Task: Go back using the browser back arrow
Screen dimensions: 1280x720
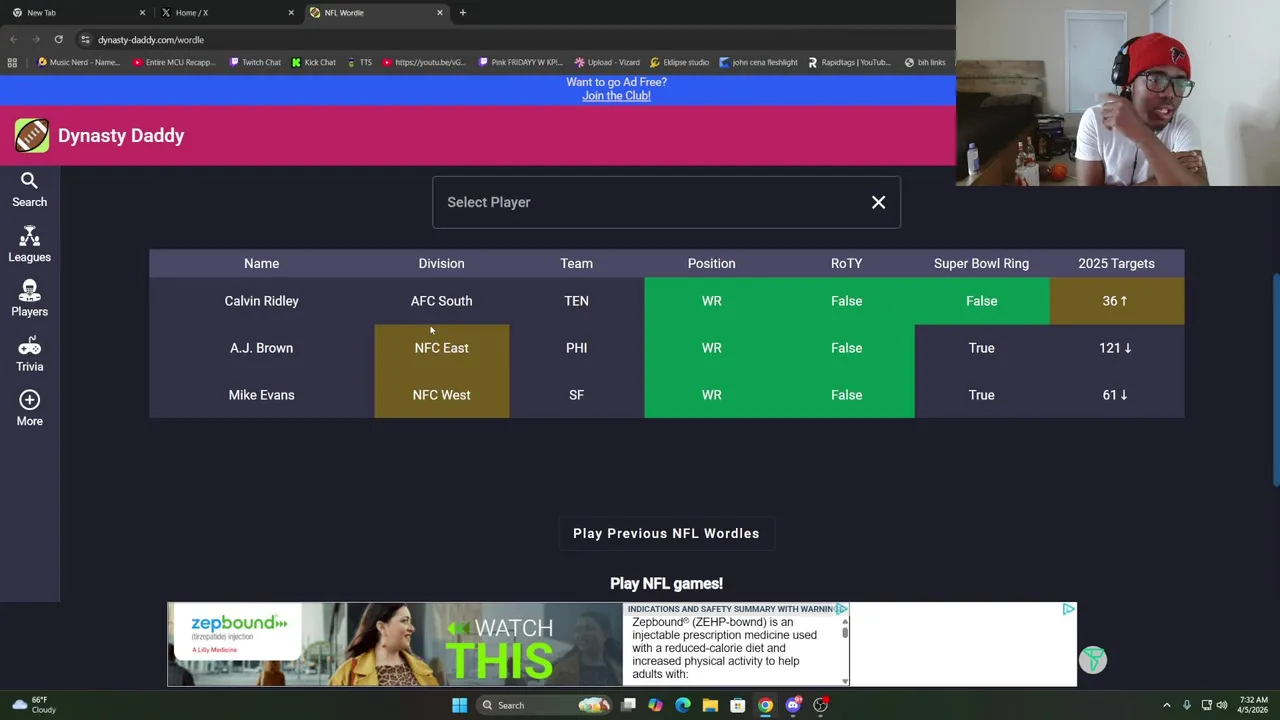Action: tap(13, 40)
